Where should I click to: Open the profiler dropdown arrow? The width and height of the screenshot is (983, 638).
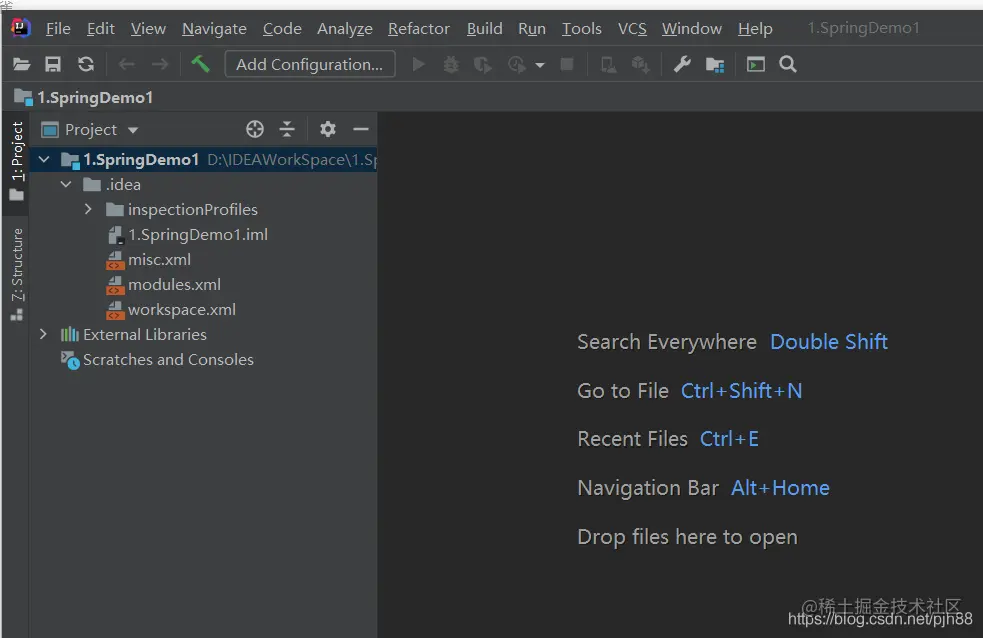(540, 65)
